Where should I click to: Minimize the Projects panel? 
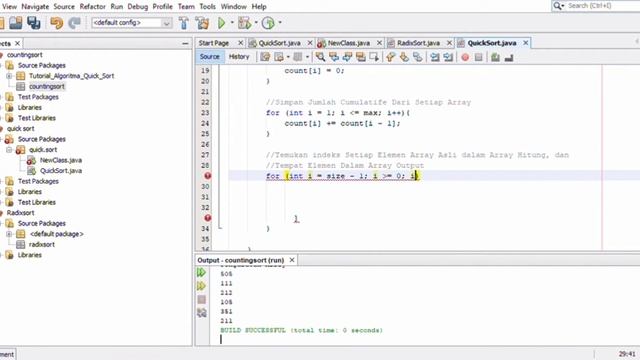pyautogui.click(x=185, y=43)
